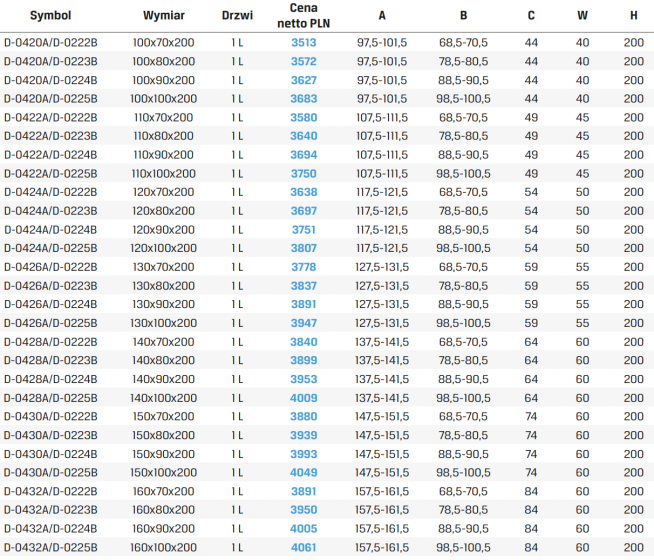
Task: Click the A column header
Action: pos(382,15)
